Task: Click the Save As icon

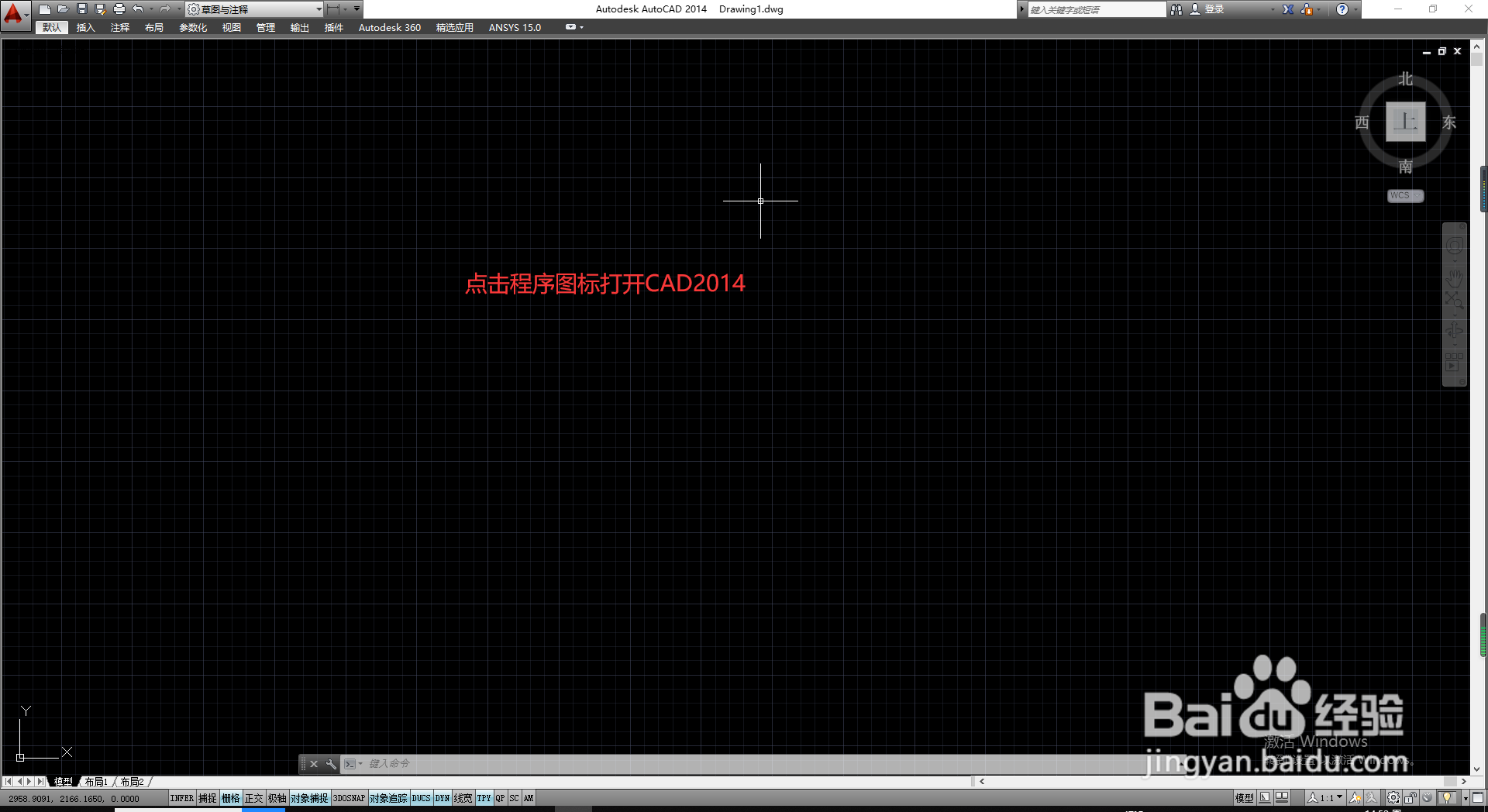Action: 101,9
